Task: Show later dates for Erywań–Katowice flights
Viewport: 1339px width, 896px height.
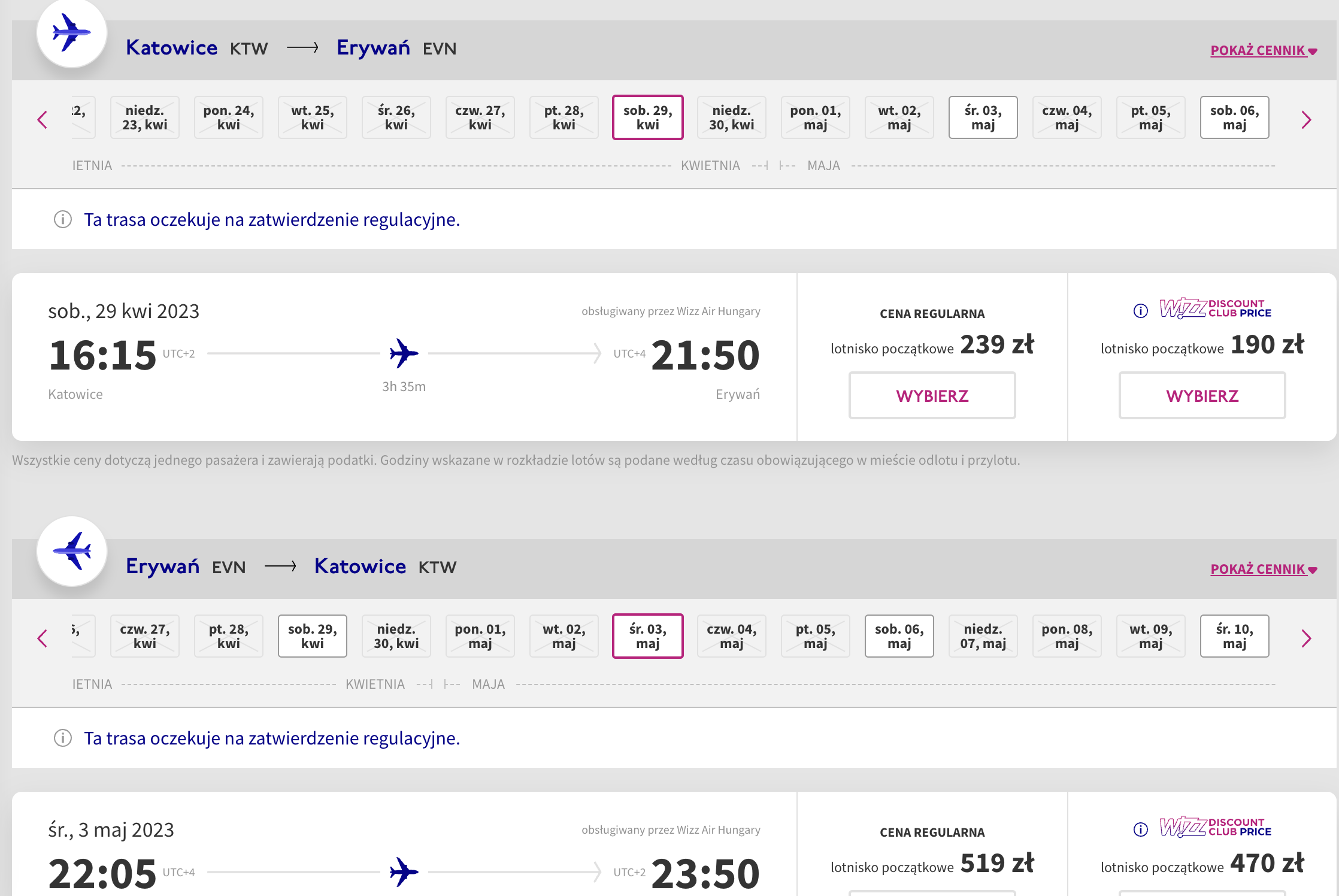Action: pyautogui.click(x=1307, y=638)
